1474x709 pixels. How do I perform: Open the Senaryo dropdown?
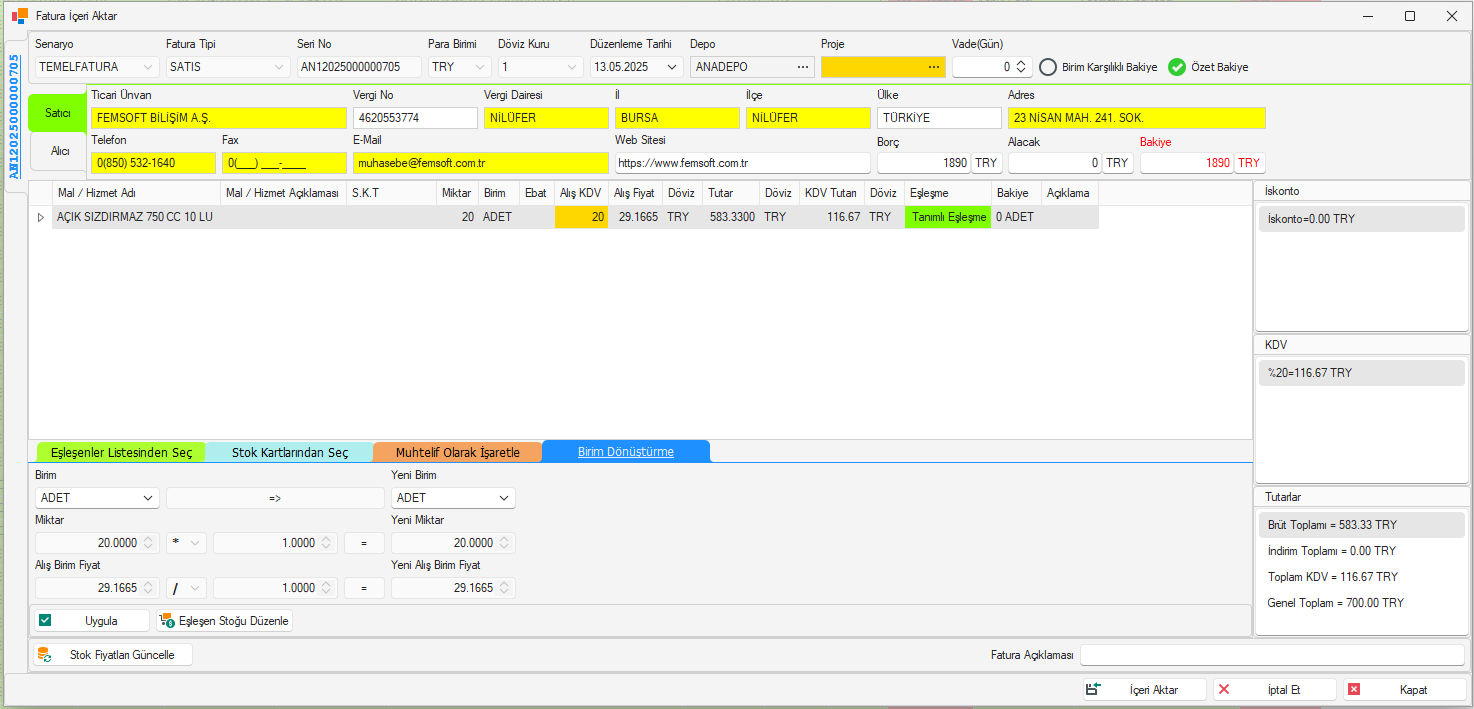click(x=149, y=67)
